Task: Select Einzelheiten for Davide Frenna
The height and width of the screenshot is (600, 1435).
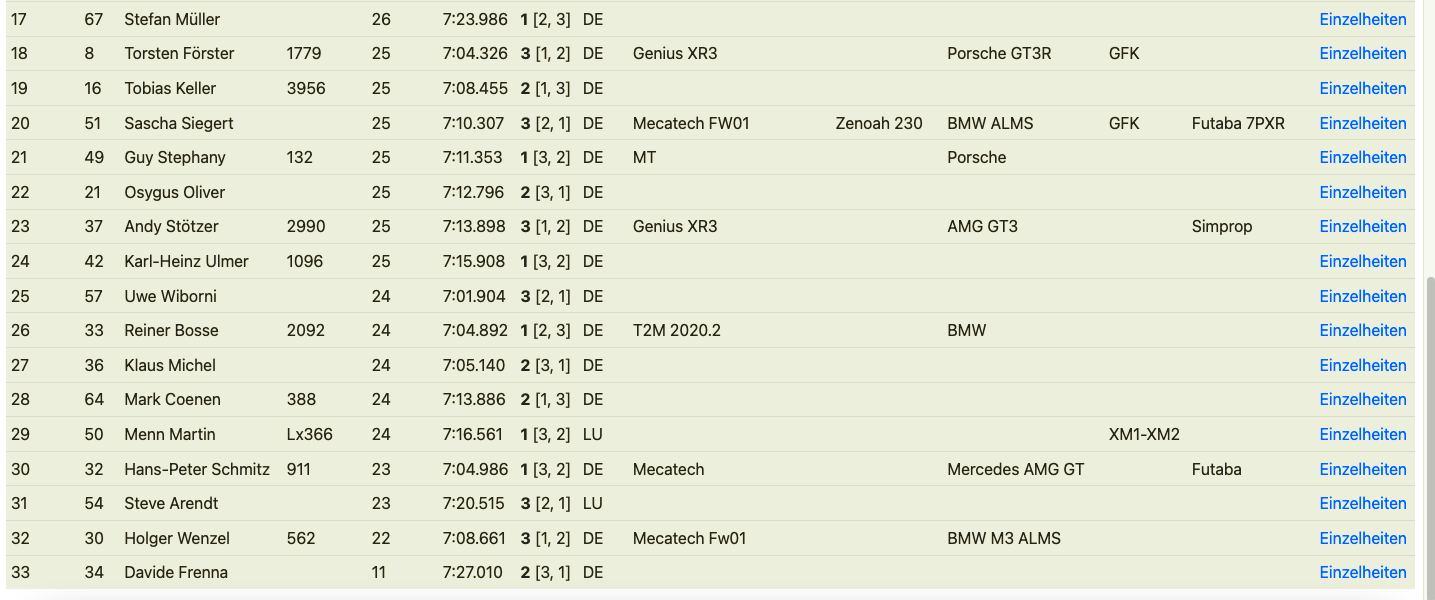Action: pos(1362,572)
